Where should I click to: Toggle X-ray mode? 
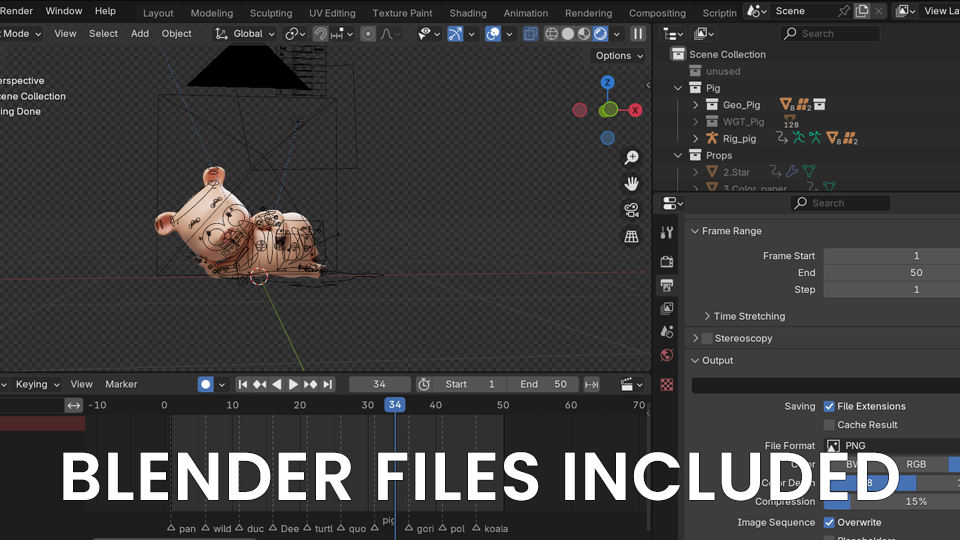click(530, 34)
